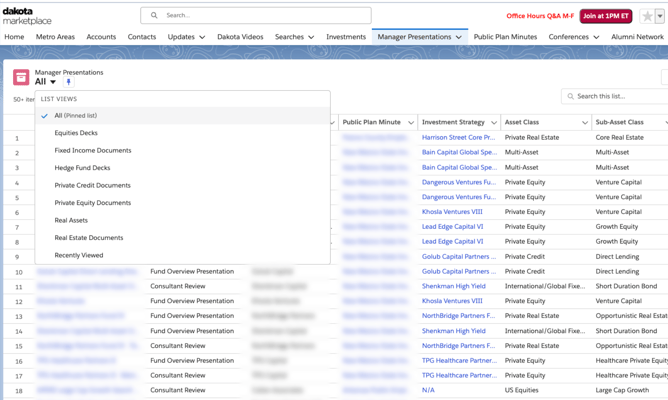This screenshot has width=668, height=400.
Task: Open N/A strategy link in row 18
Action: click(x=428, y=390)
